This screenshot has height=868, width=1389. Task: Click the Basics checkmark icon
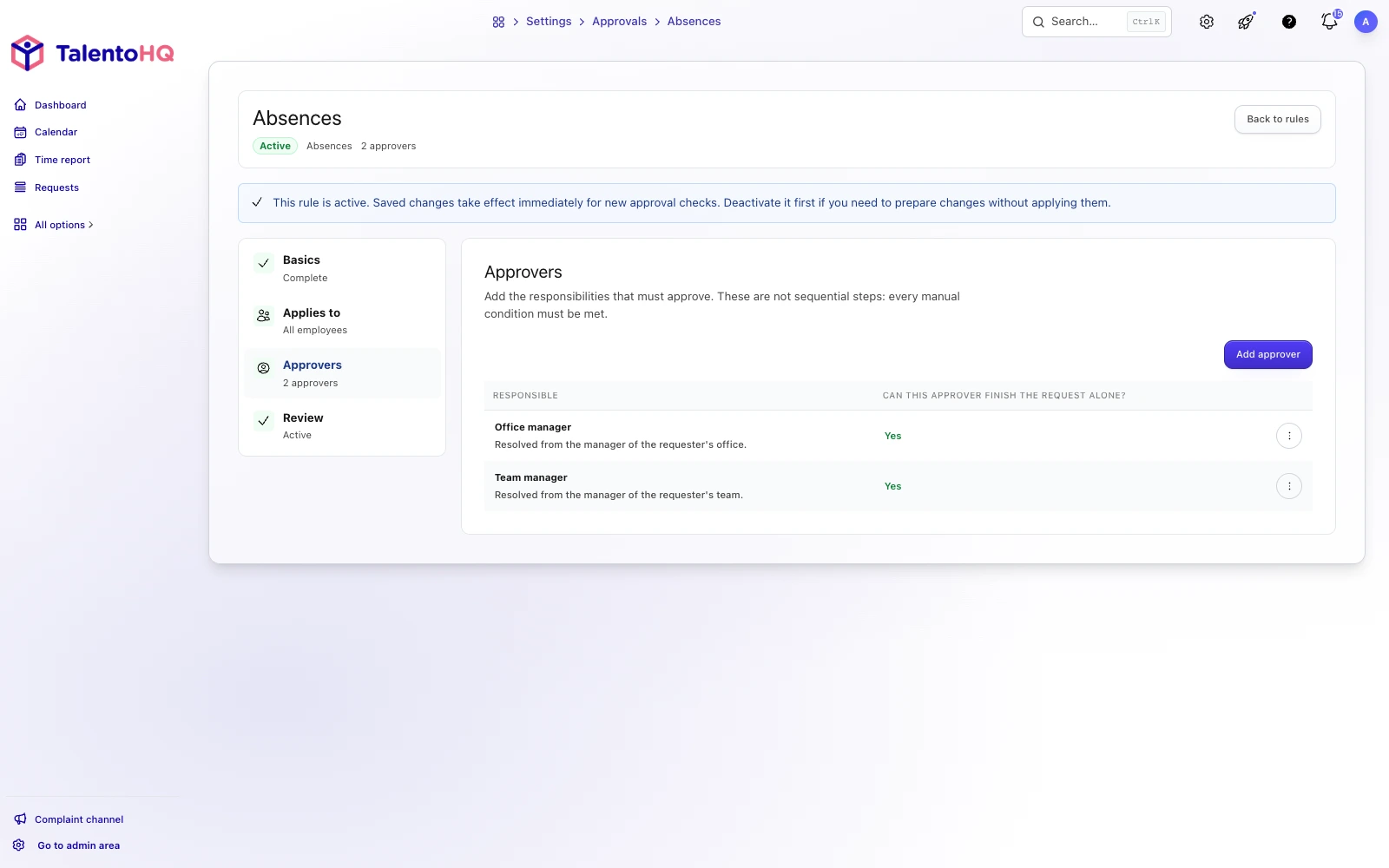click(264, 263)
